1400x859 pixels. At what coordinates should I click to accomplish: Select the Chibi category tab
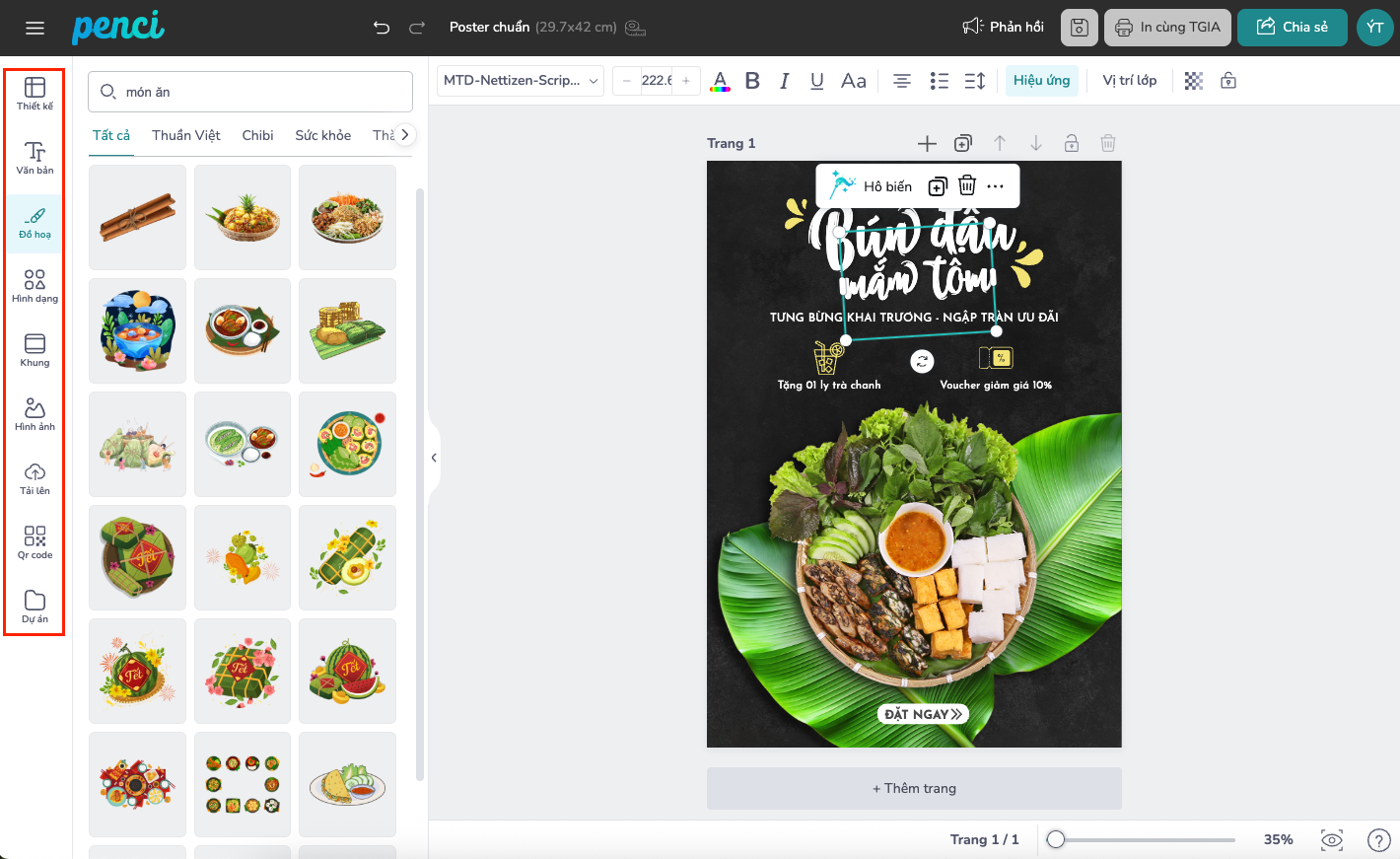click(x=257, y=135)
